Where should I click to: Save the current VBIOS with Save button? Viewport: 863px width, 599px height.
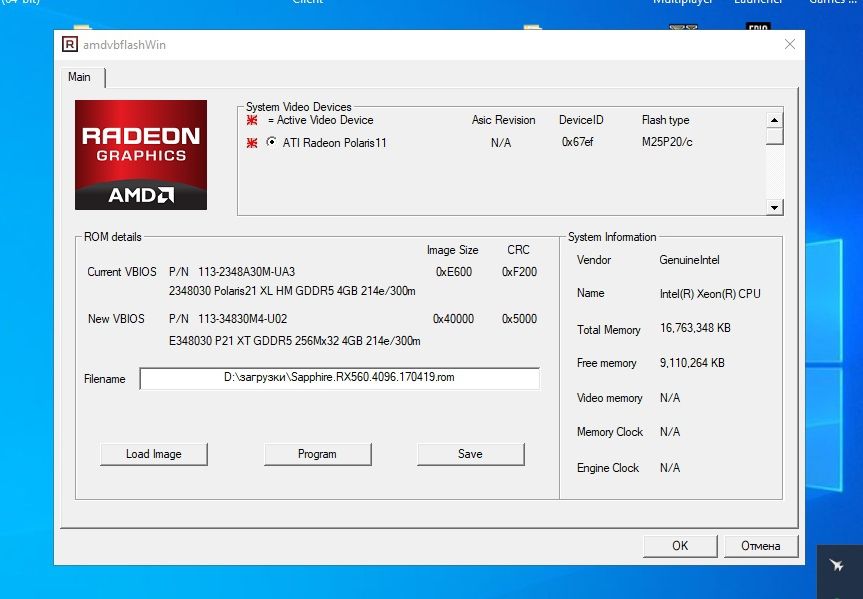coord(471,454)
